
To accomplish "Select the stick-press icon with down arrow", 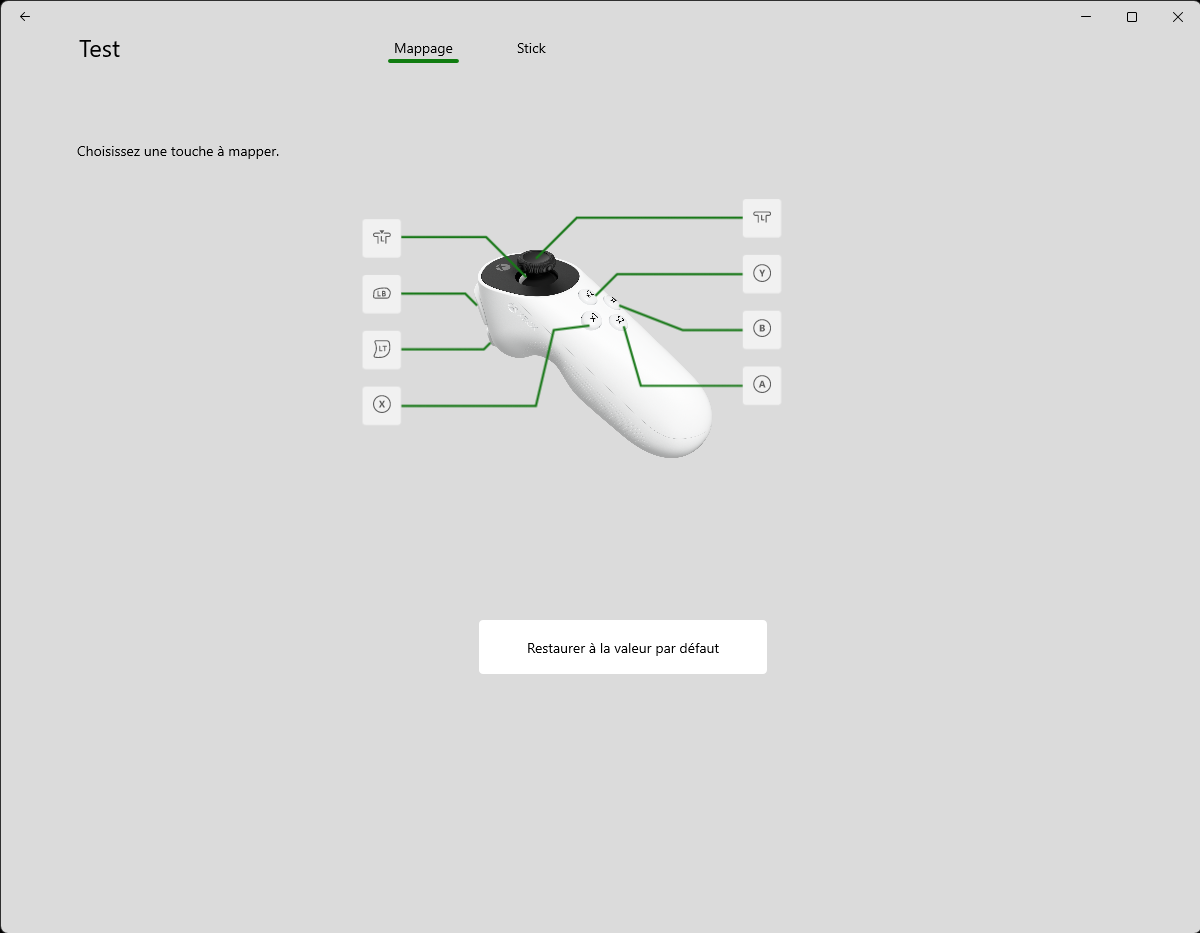I will click(381, 238).
